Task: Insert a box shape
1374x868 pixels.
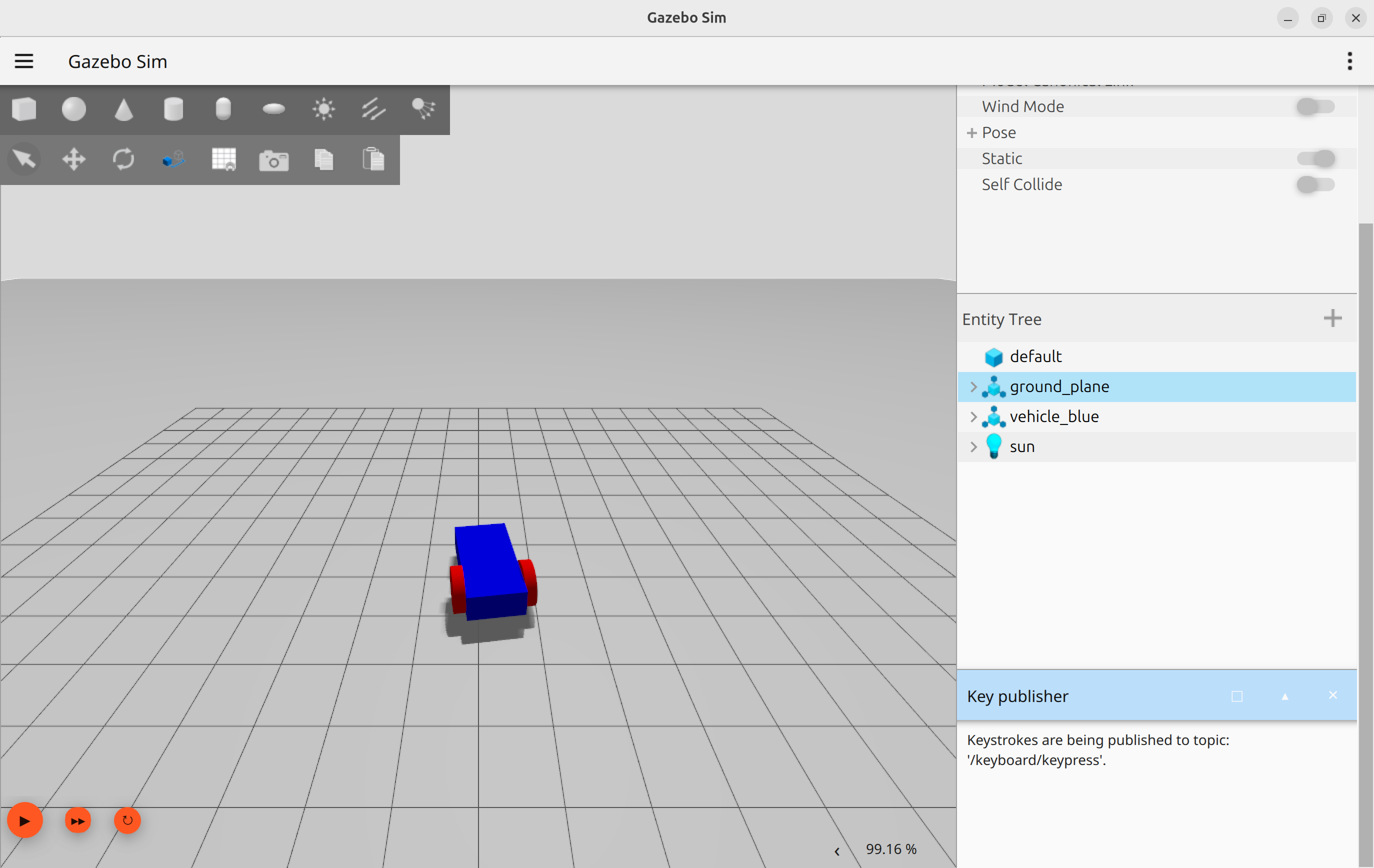Action: [24, 109]
